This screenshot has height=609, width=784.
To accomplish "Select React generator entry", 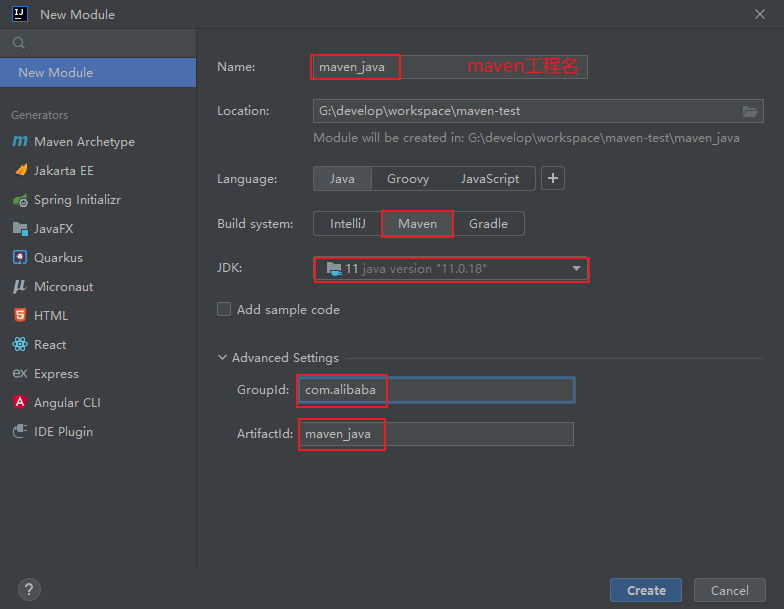I will pos(98,344).
